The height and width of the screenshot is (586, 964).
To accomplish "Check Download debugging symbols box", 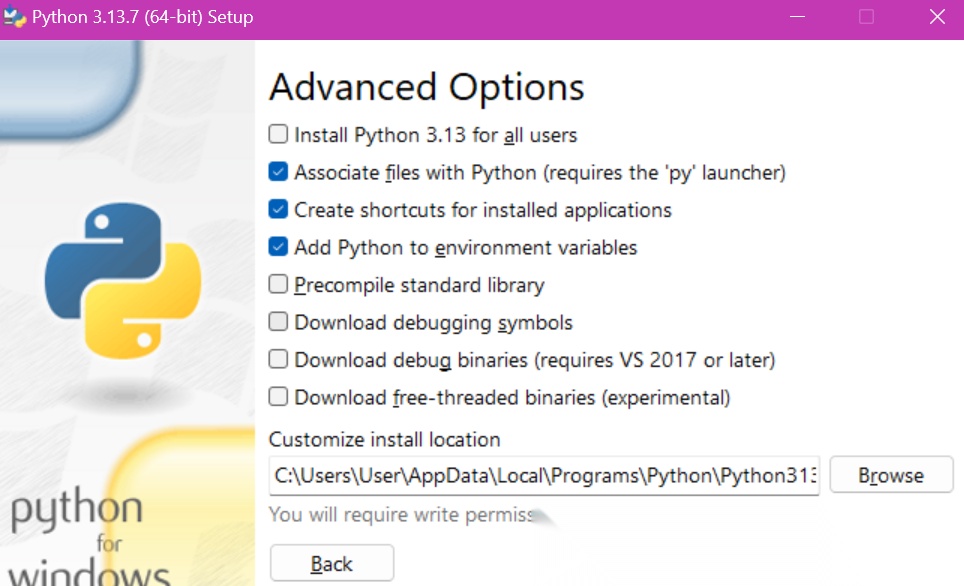I will click(x=278, y=322).
